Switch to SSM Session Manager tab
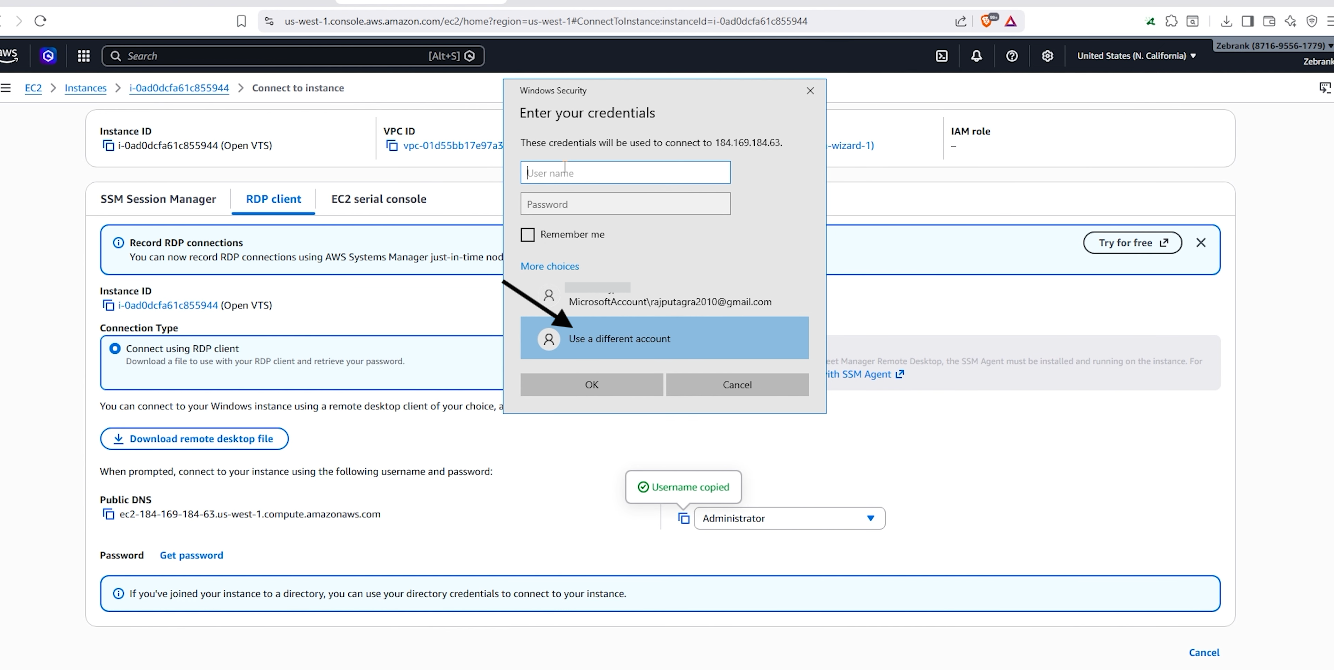Screen dimensions: 1334x670 [x=158, y=199]
